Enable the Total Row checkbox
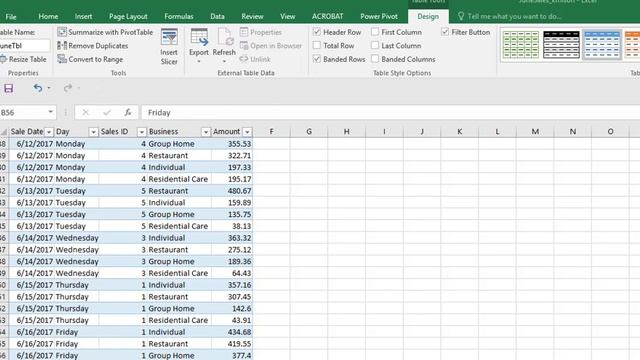Image resolution: width=640 pixels, height=360 pixels. tap(317, 45)
